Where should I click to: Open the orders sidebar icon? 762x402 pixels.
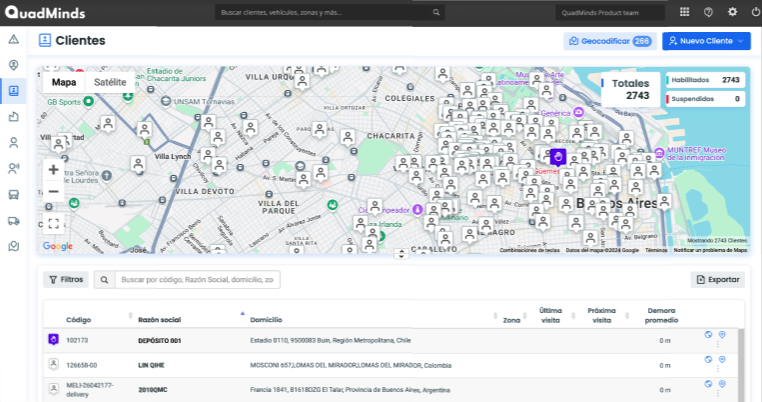tap(14, 117)
